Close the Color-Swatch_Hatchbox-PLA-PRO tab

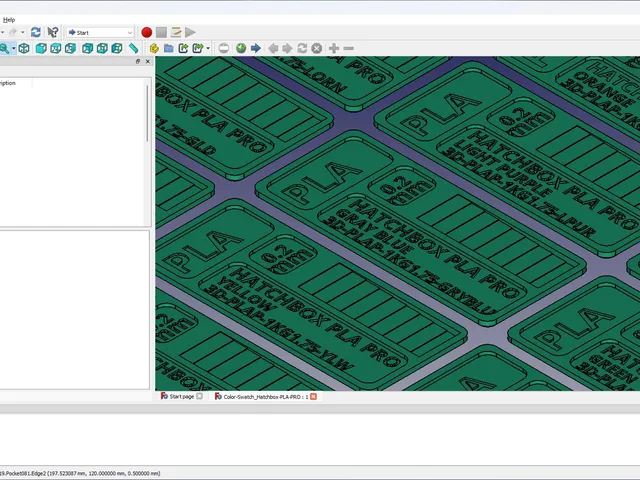[x=313, y=397]
